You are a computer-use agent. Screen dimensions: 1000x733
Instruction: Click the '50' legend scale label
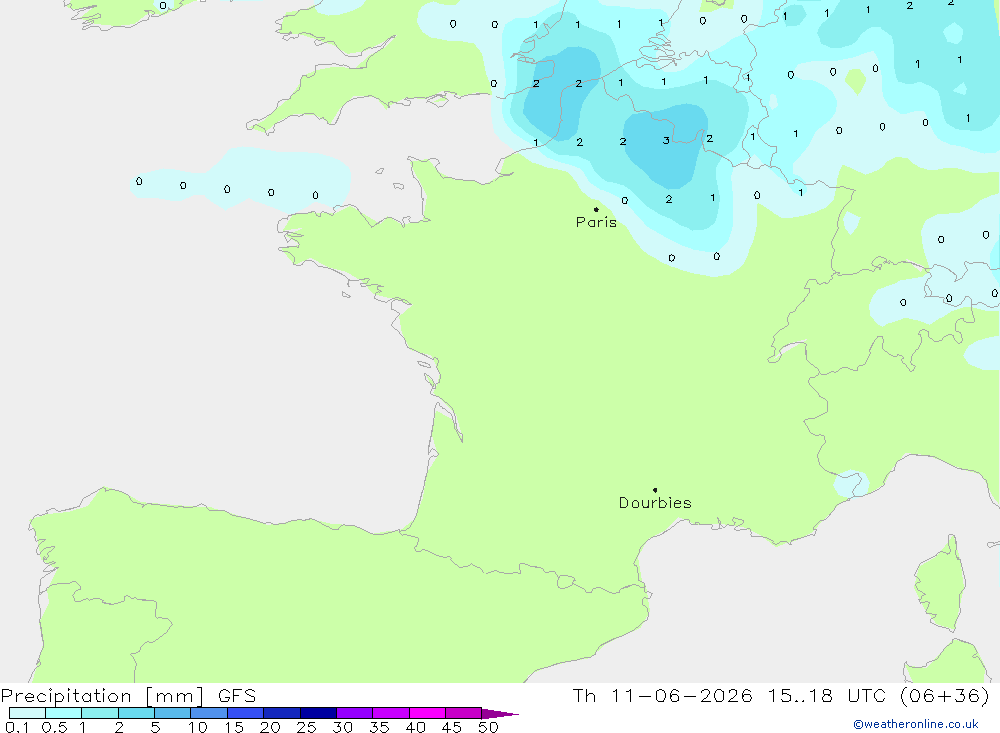(x=488, y=727)
